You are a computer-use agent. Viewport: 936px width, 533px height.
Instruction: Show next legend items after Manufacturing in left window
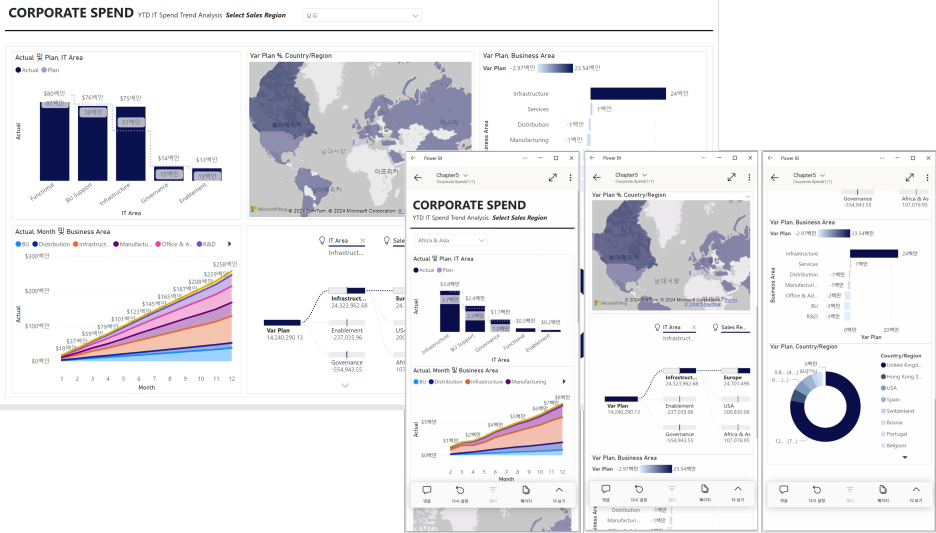tap(564, 381)
